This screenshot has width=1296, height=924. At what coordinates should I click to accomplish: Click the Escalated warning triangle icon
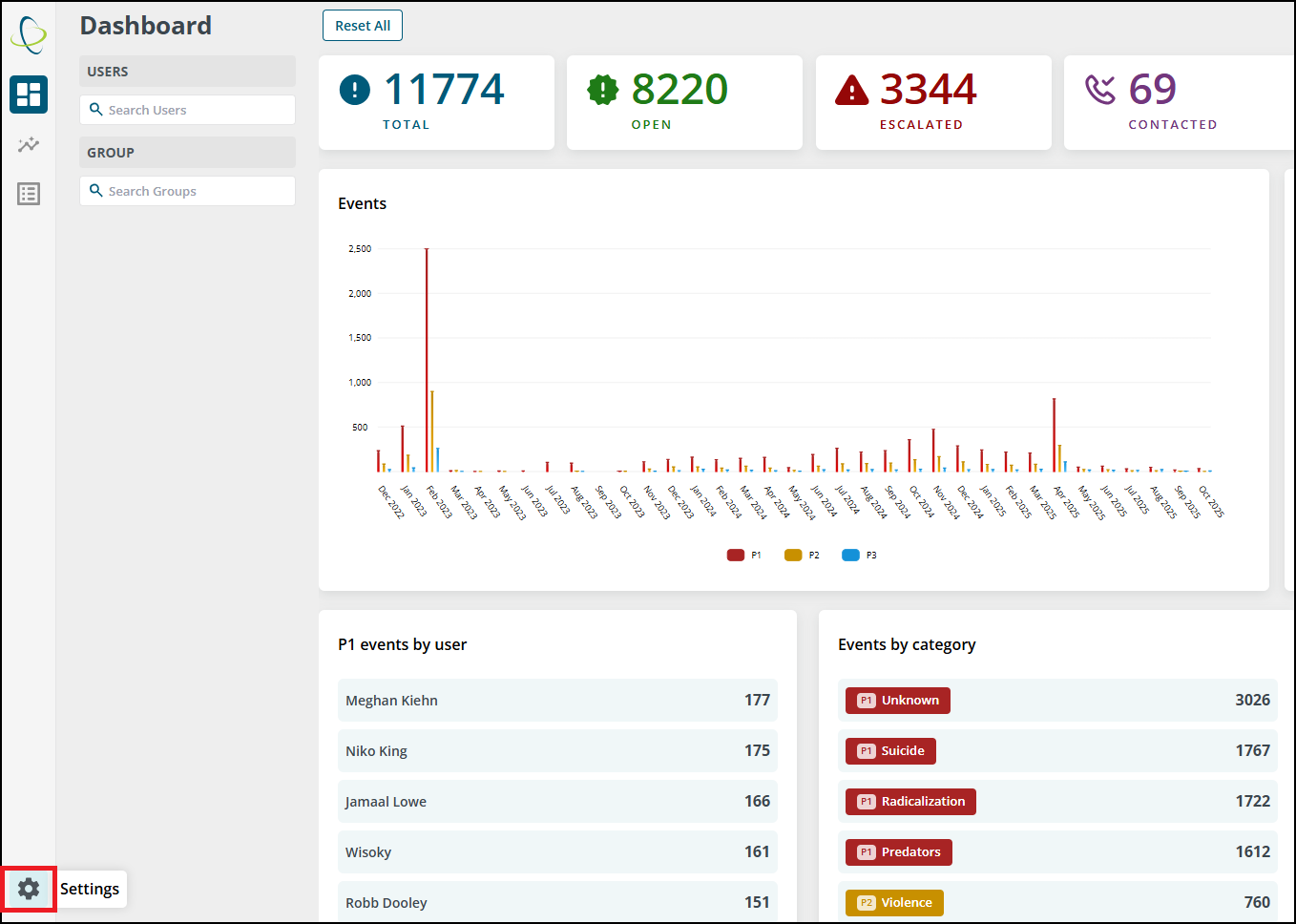click(851, 90)
